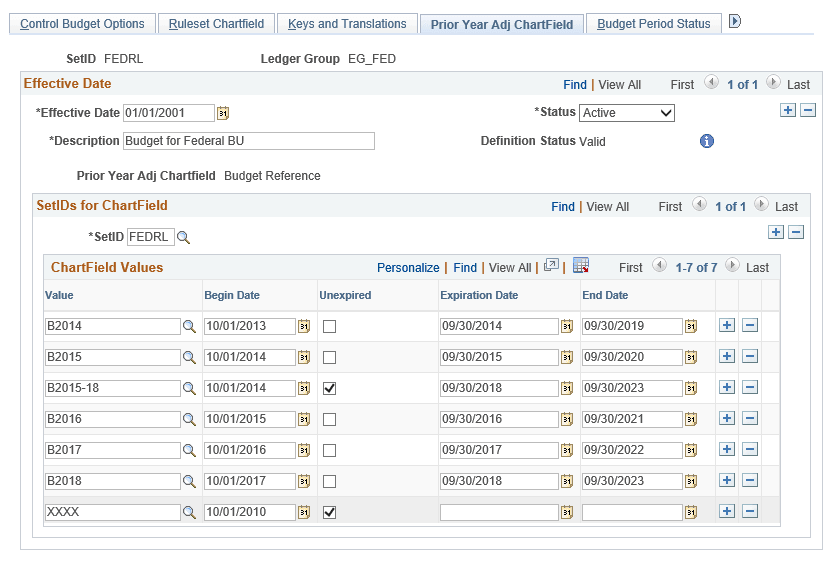Switch to Ruleset Chartfield tab
This screenshot has width=835, height=562.
coord(216,24)
